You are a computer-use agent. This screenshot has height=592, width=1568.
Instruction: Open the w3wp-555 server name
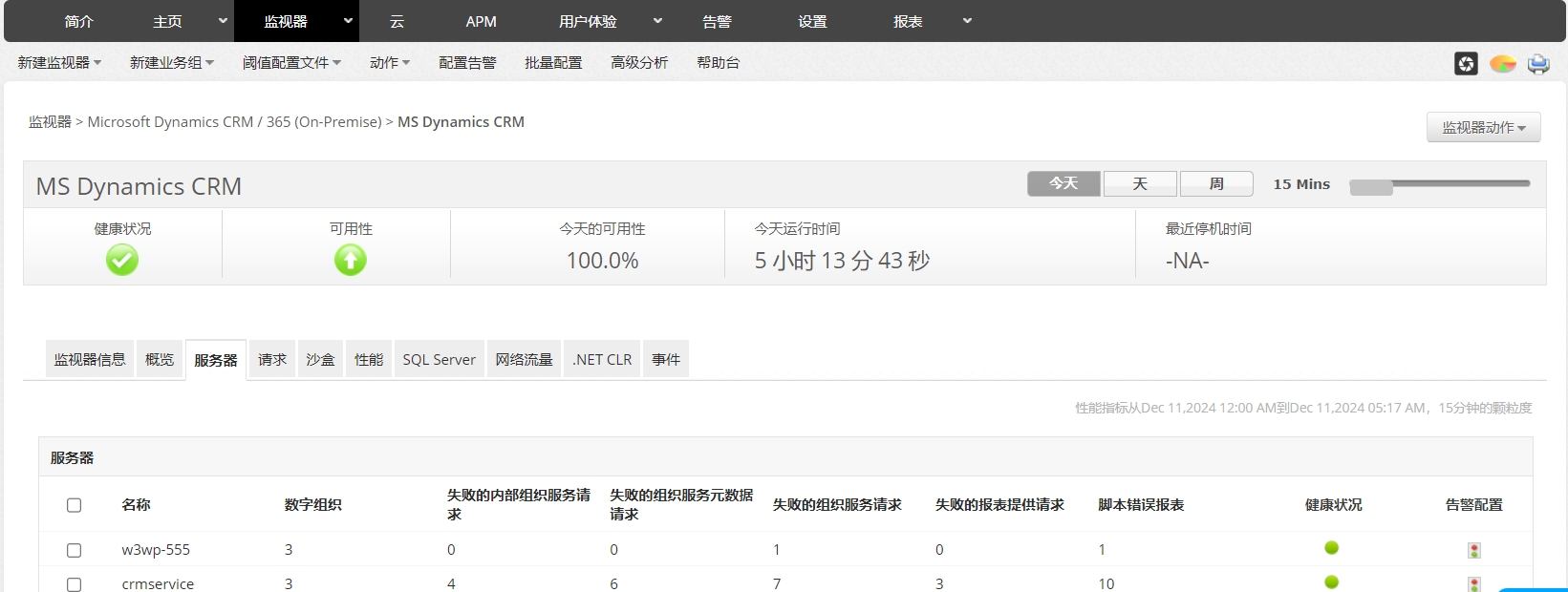click(156, 550)
